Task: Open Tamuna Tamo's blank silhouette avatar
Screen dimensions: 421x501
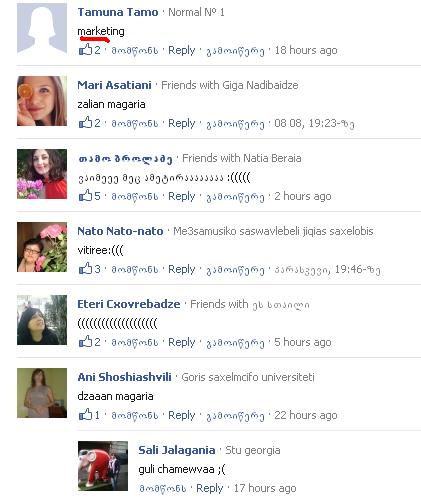Action: (42, 28)
